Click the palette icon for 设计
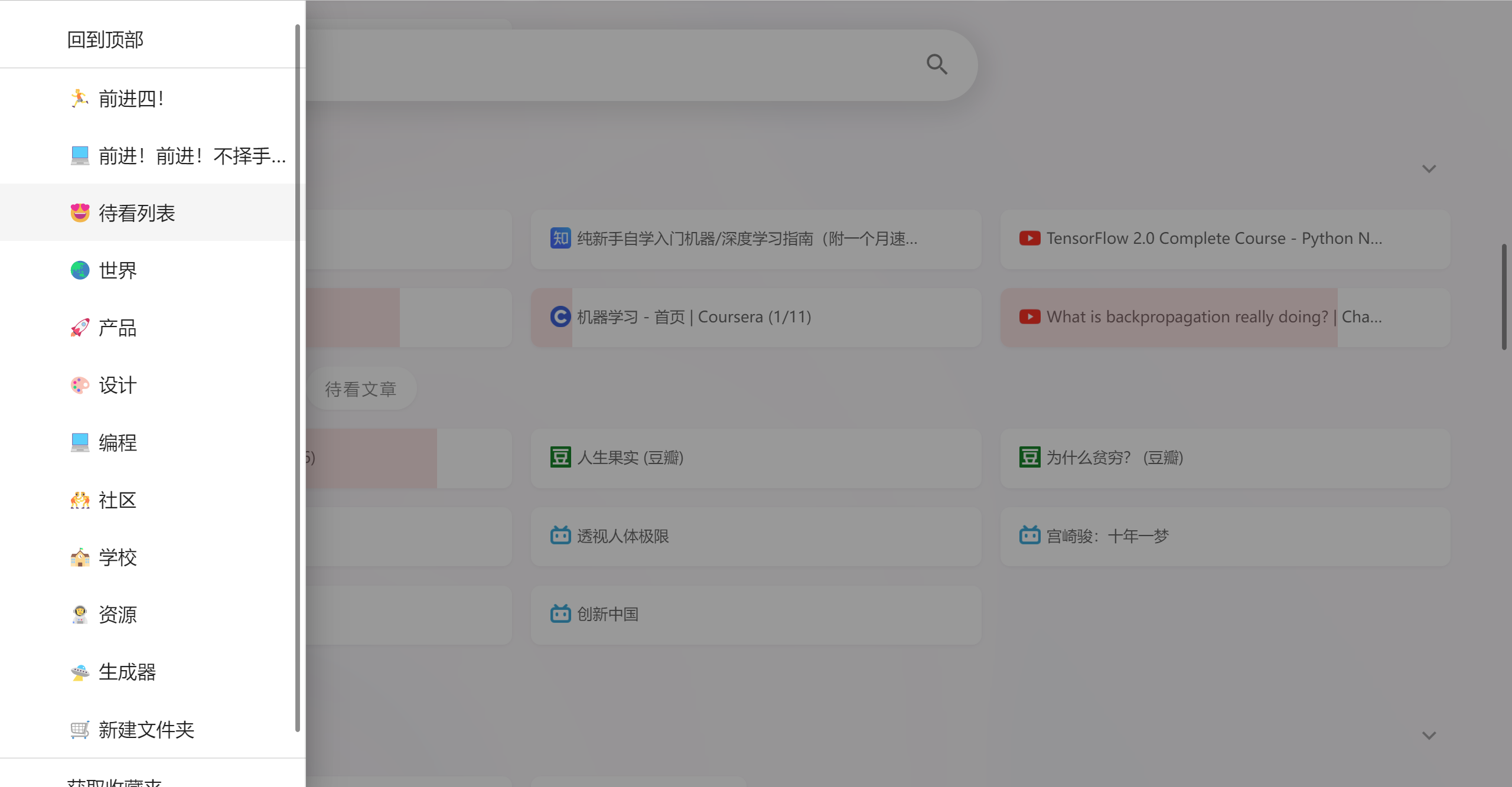 click(80, 385)
